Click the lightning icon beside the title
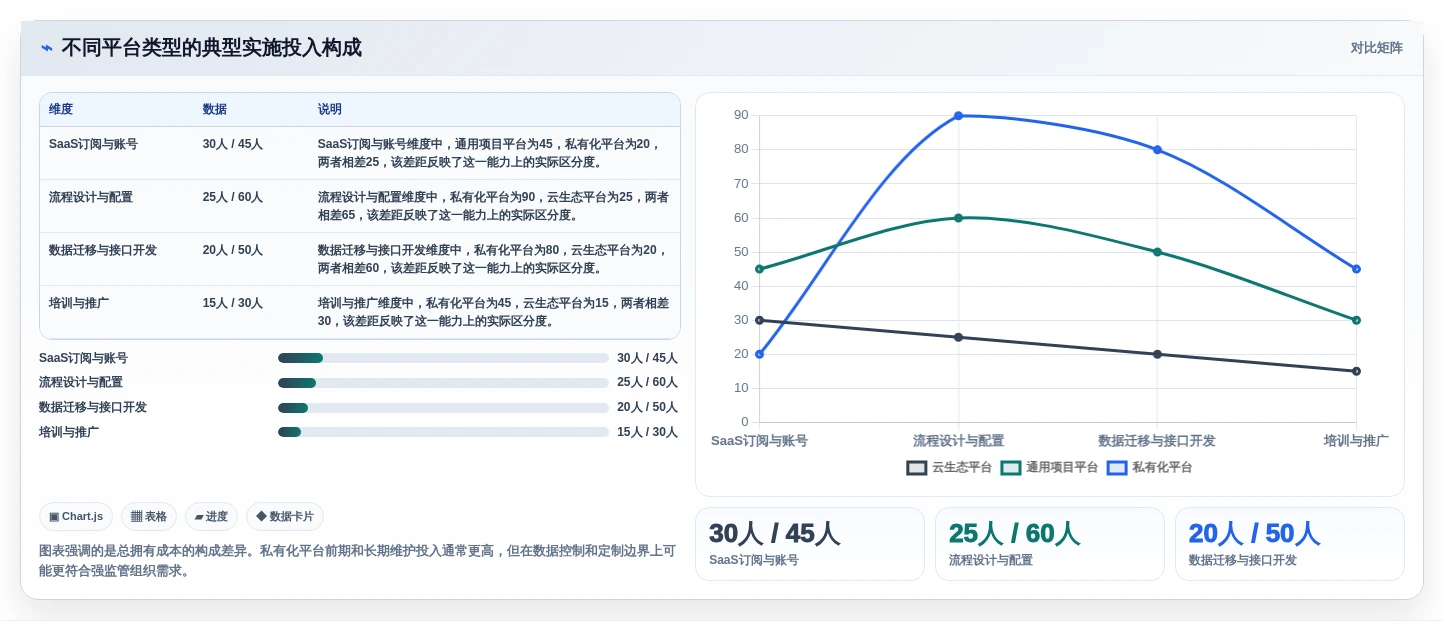 [x=47, y=48]
